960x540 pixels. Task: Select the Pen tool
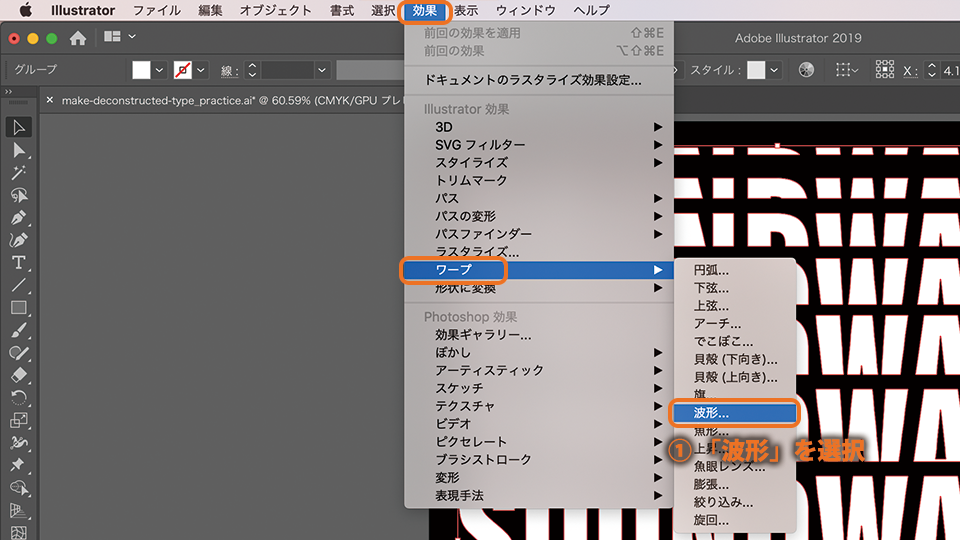(x=18, y=218)
